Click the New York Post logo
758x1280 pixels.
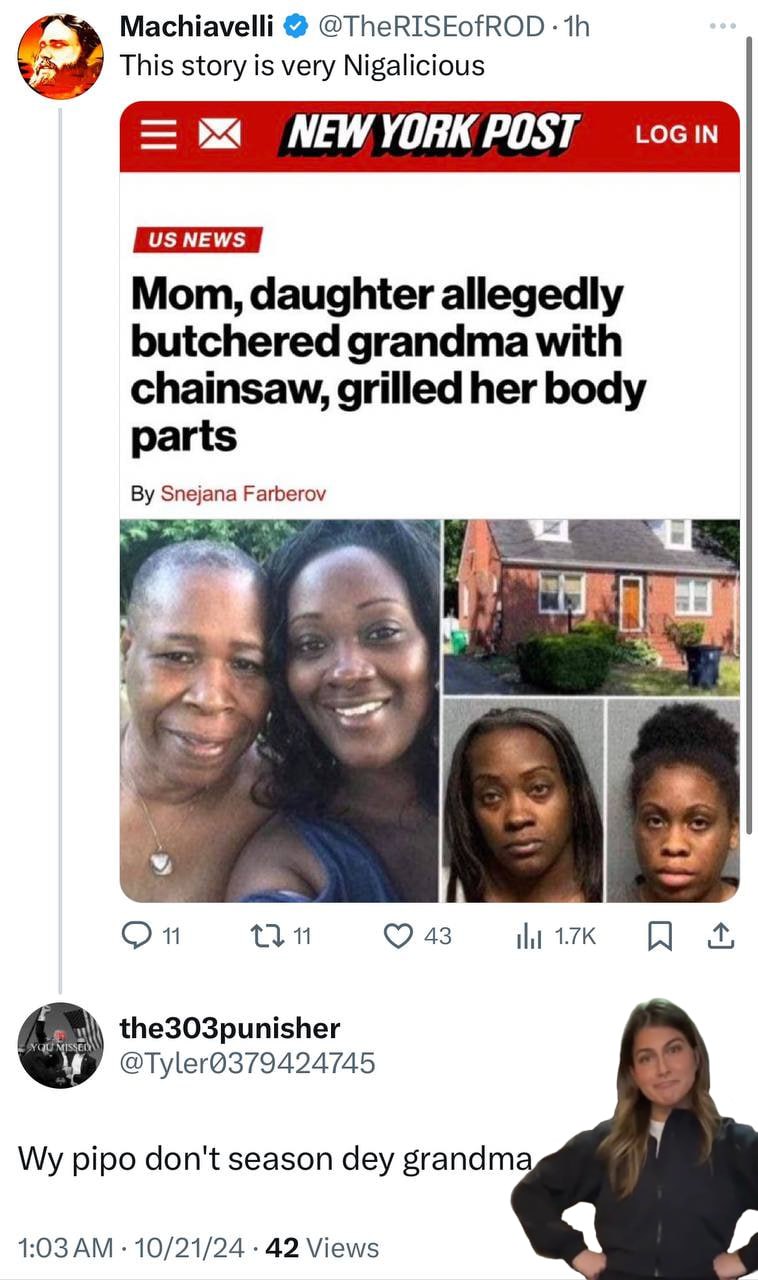[x=429, y=135]
